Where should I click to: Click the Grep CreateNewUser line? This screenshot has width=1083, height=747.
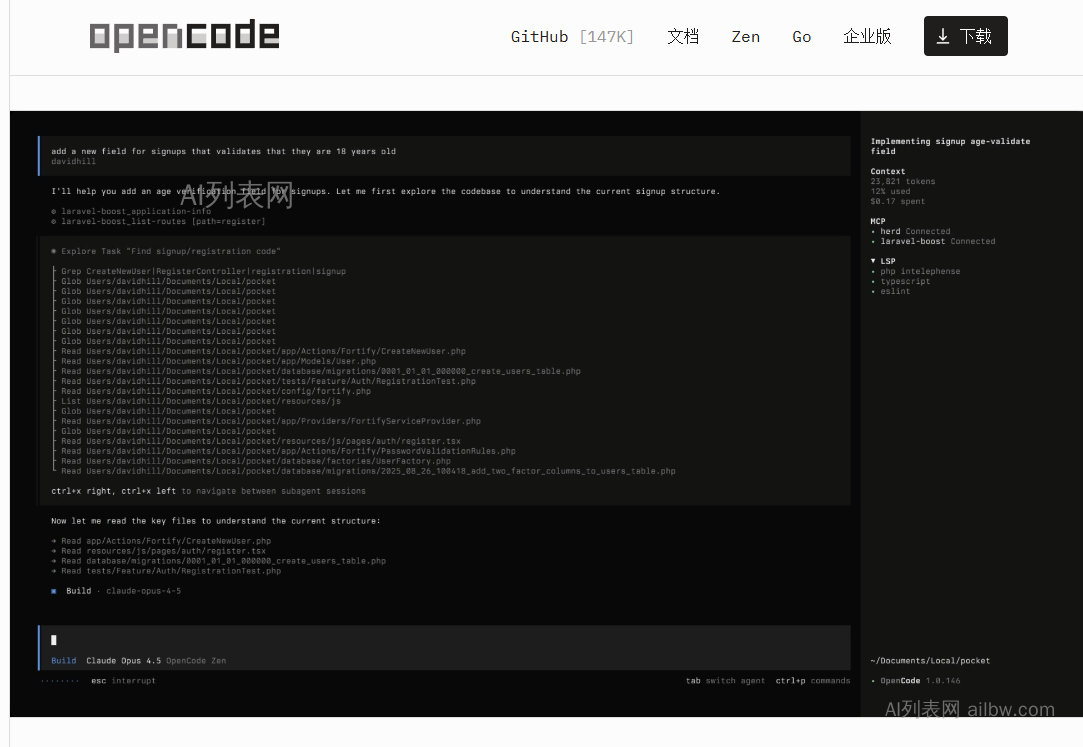203,271
